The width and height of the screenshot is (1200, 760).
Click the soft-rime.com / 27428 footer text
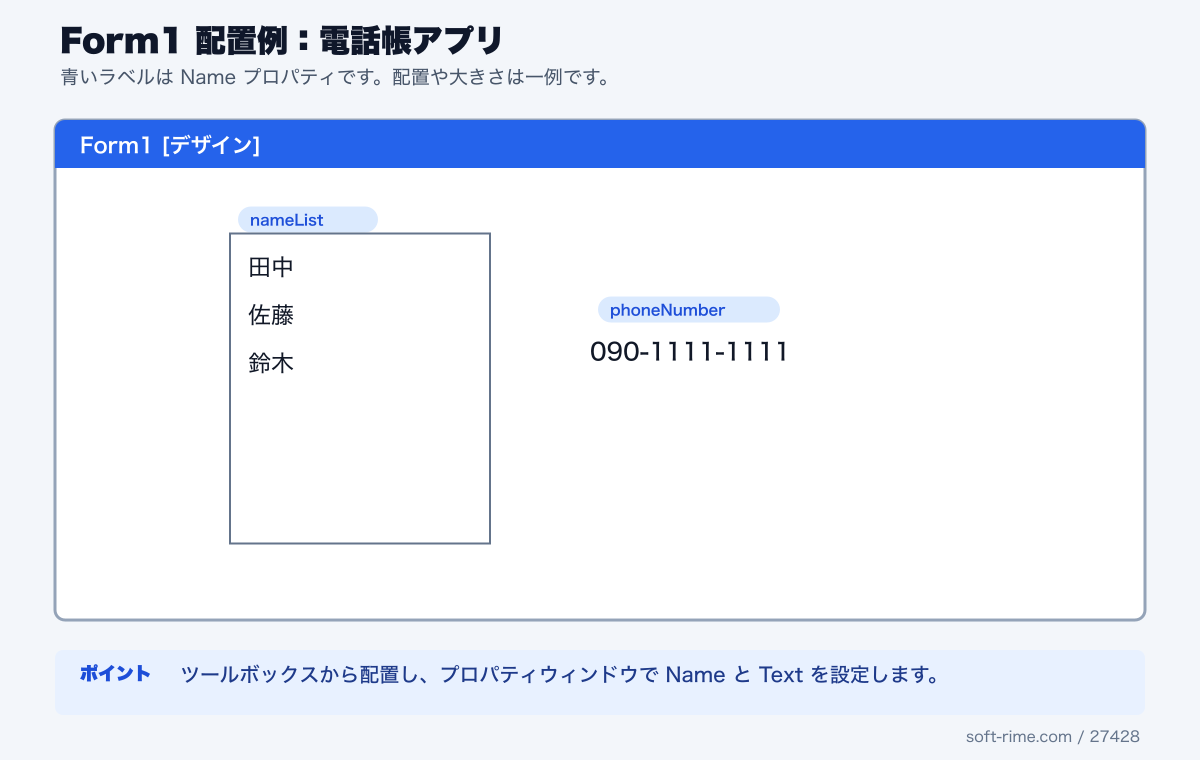coord(1053,736)
